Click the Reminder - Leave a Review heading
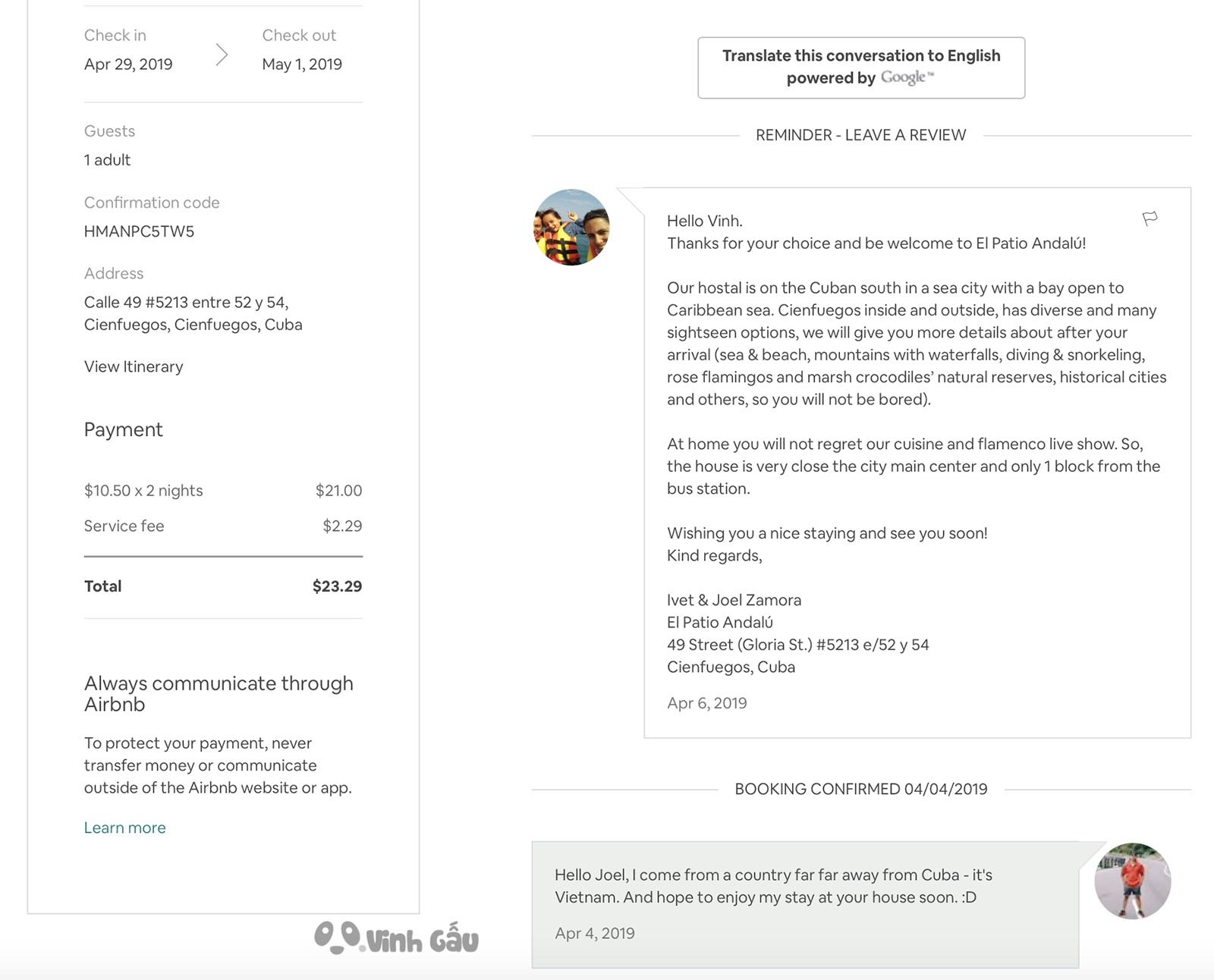Screen dimensions: 1214x980 coord(860,135)
